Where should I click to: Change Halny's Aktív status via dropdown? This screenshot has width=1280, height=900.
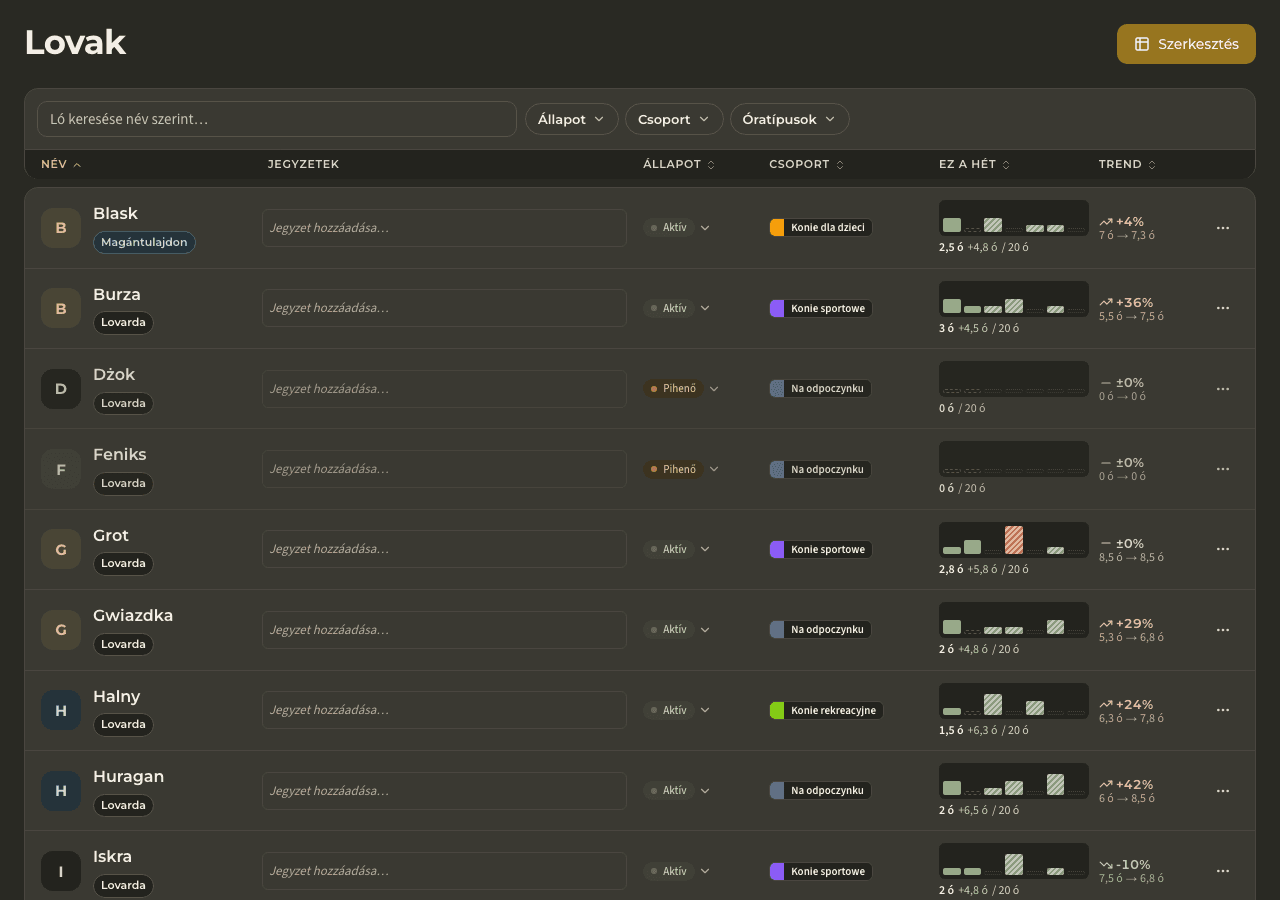coord(677,710)
